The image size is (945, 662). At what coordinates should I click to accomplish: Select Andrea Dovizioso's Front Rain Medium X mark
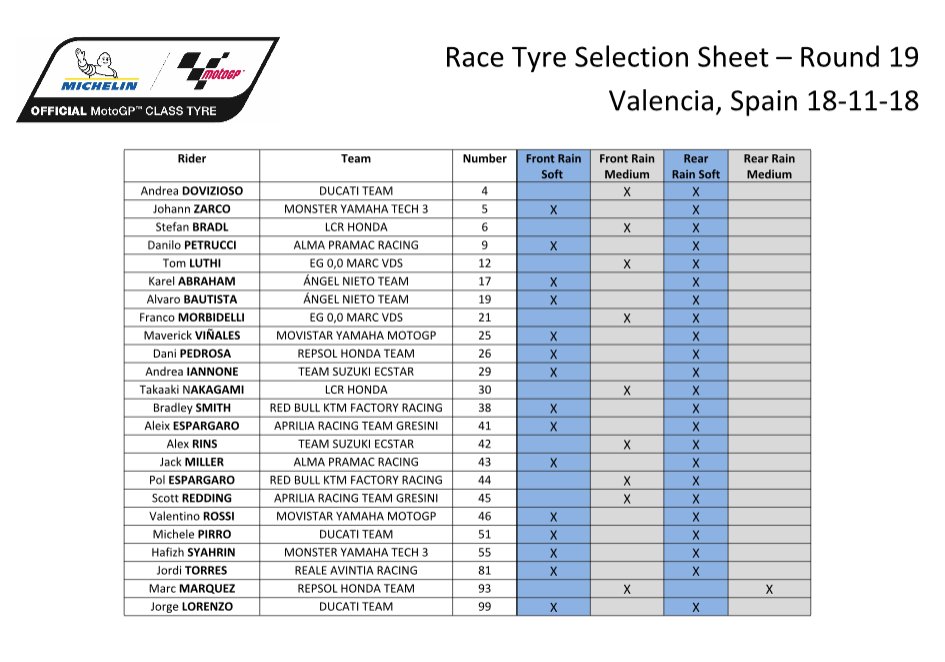pyautogui.click(x=627, y=191)
